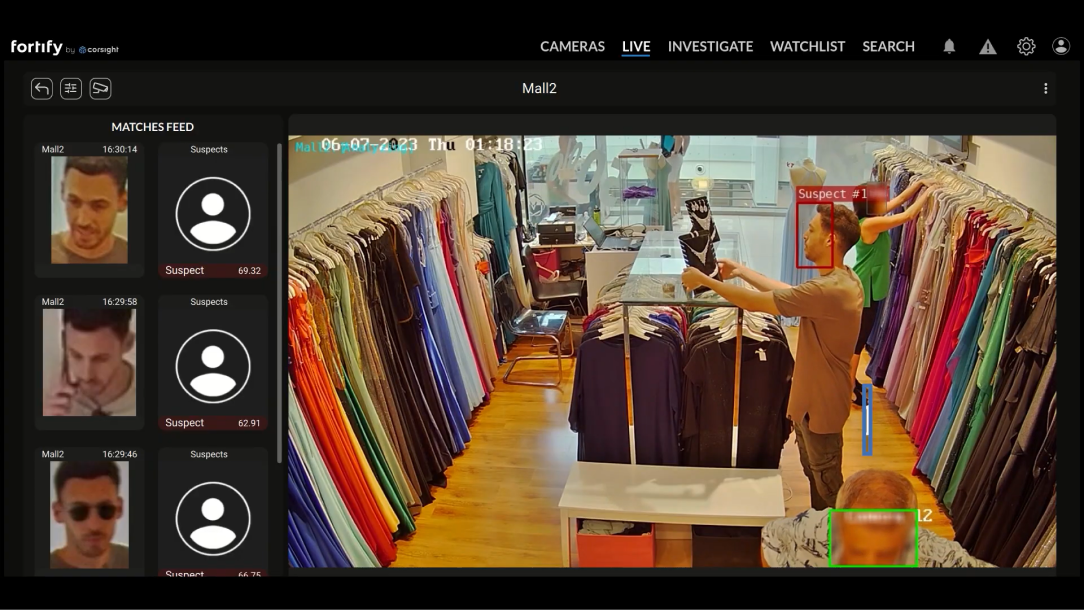Viewport: 1084px width, 610px height.
Task: Click the Suspect label scoring 69.32
Action: point(185,270)
